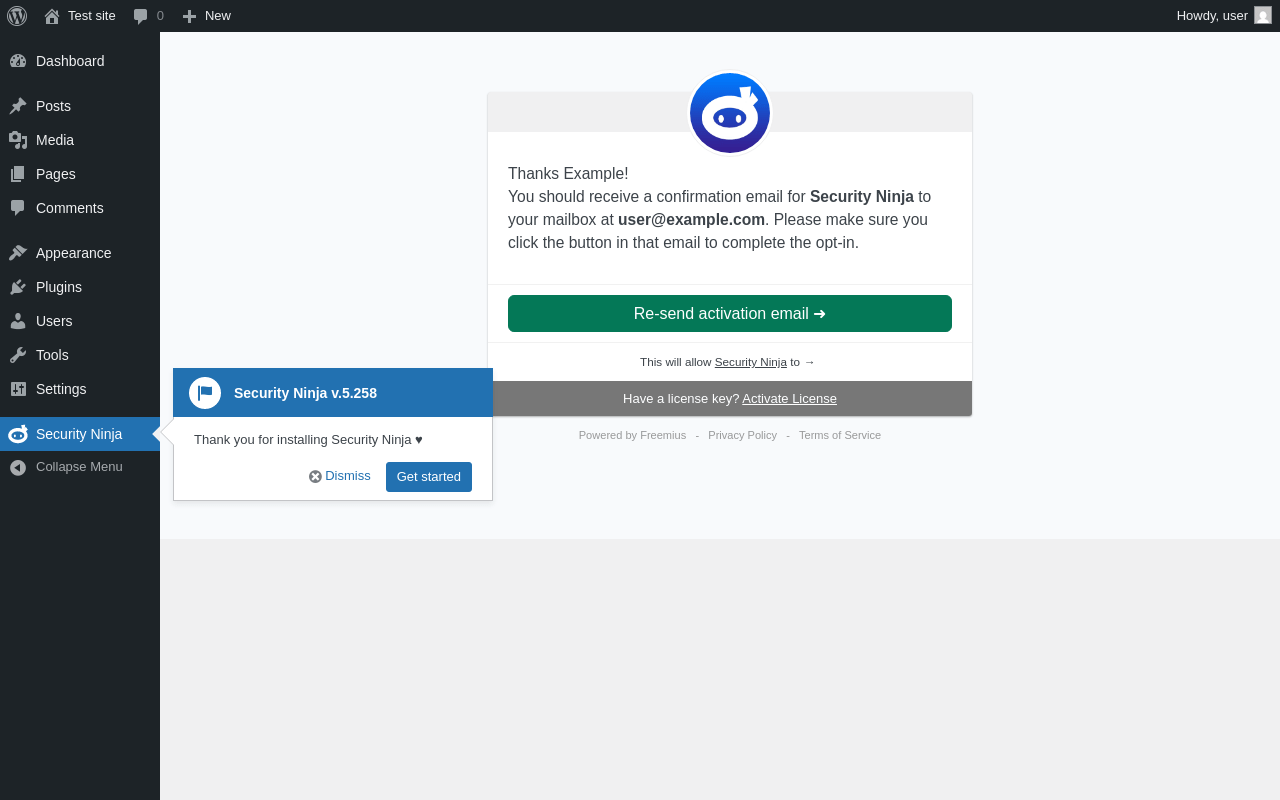Click the comment count 0 in admin bar

pos(160,16)
